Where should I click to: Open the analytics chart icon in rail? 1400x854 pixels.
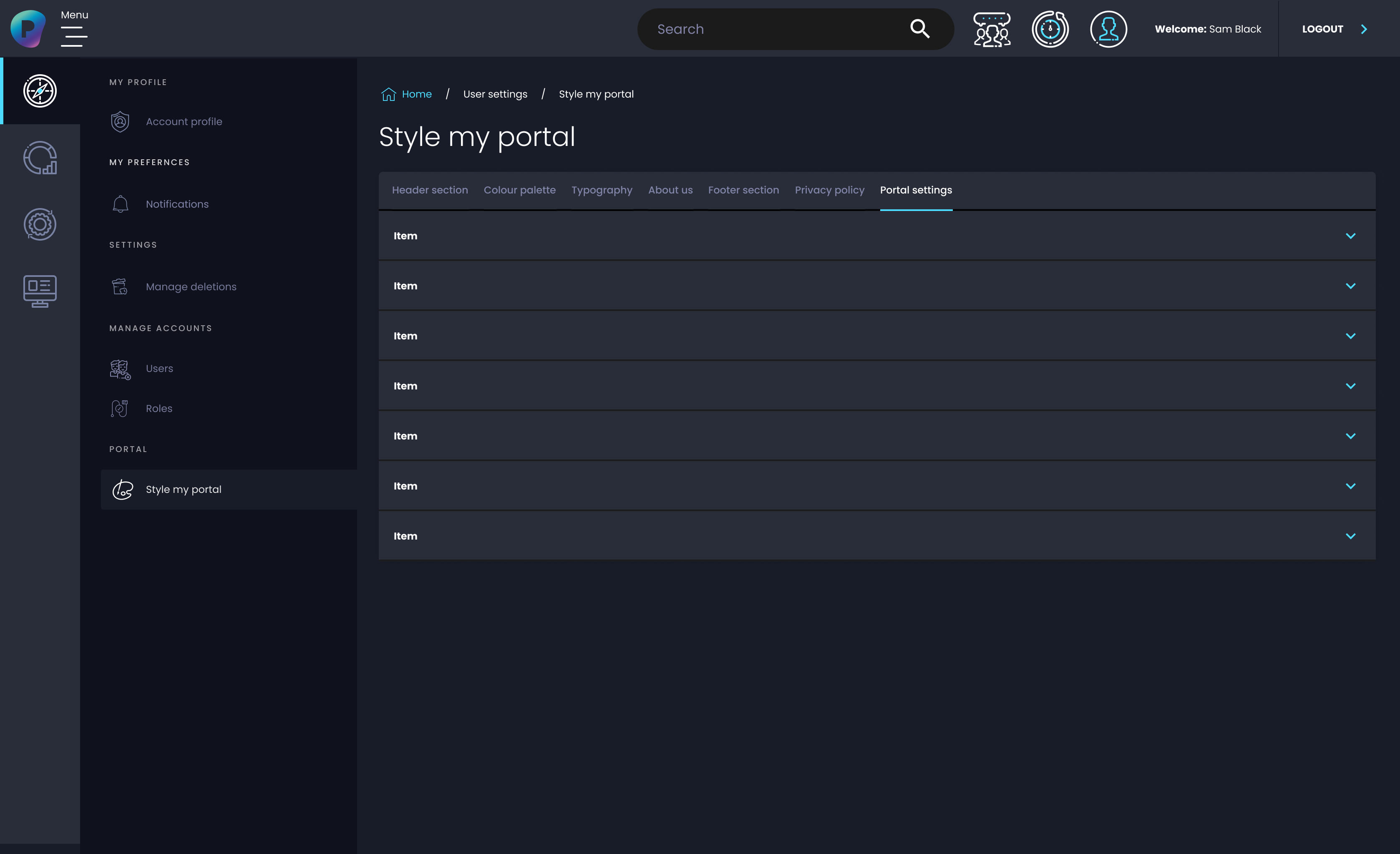[x=40, y=158]
